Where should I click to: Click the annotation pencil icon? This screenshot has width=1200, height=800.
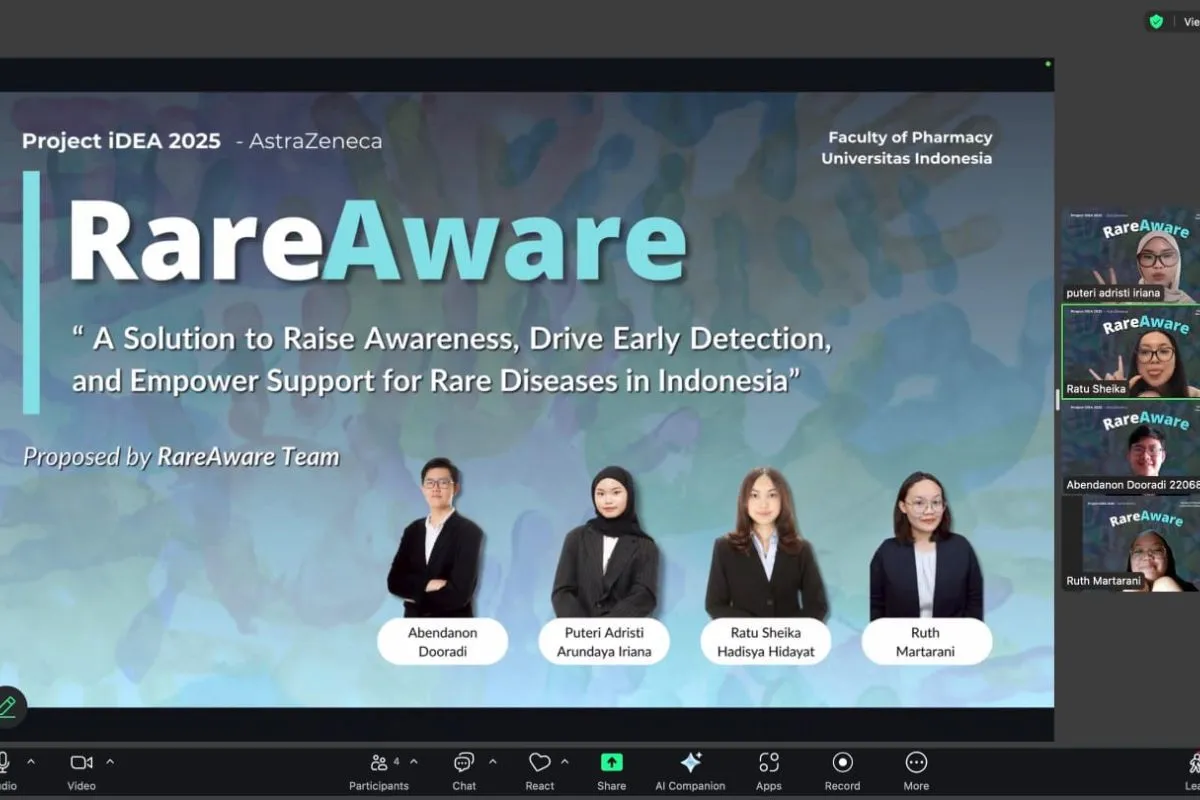pyautogui.click(x=8, y=706)
